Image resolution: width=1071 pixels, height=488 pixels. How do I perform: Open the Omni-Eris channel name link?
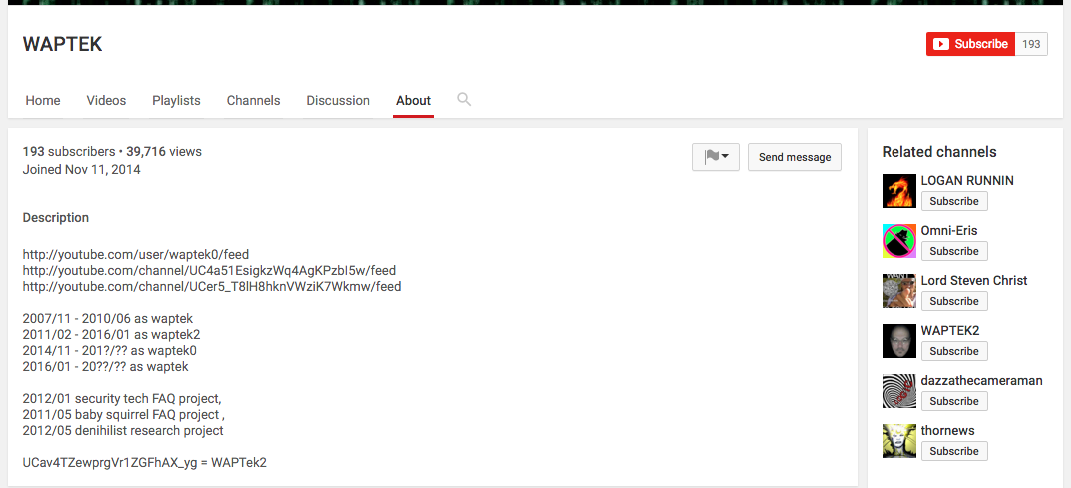[949, 231]
